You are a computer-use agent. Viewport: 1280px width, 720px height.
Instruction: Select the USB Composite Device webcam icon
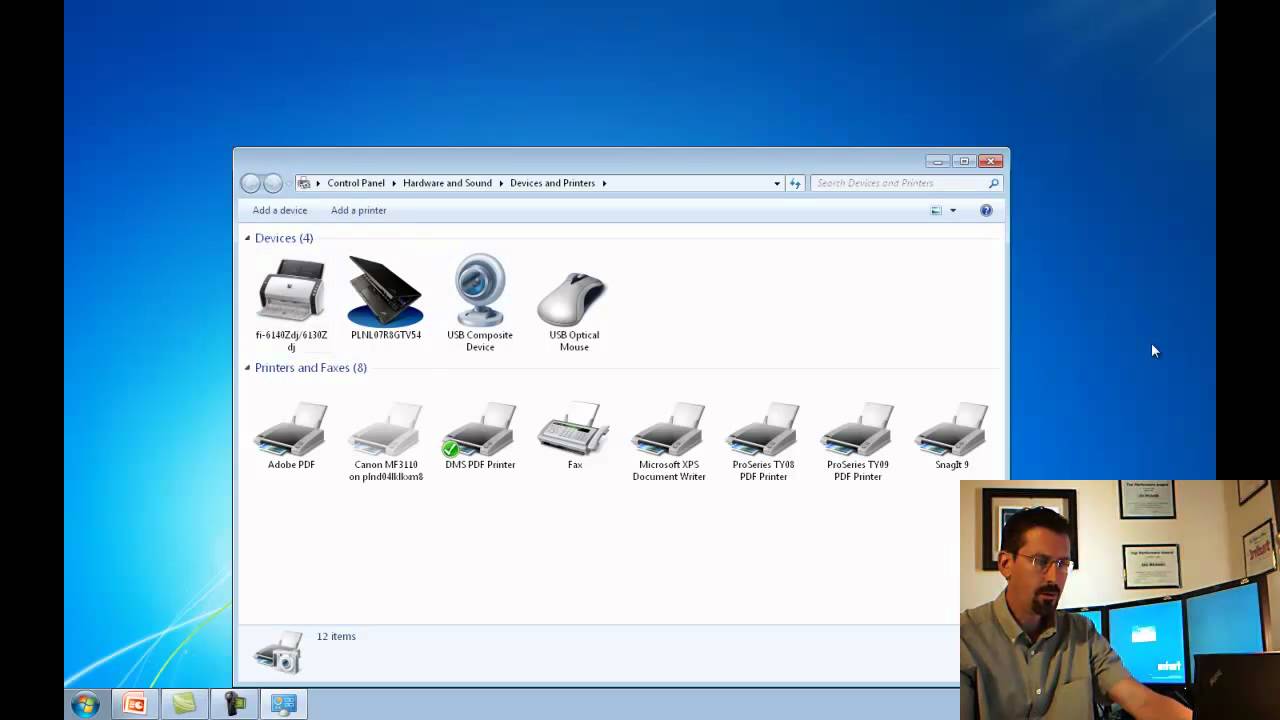tap(480, 290)
